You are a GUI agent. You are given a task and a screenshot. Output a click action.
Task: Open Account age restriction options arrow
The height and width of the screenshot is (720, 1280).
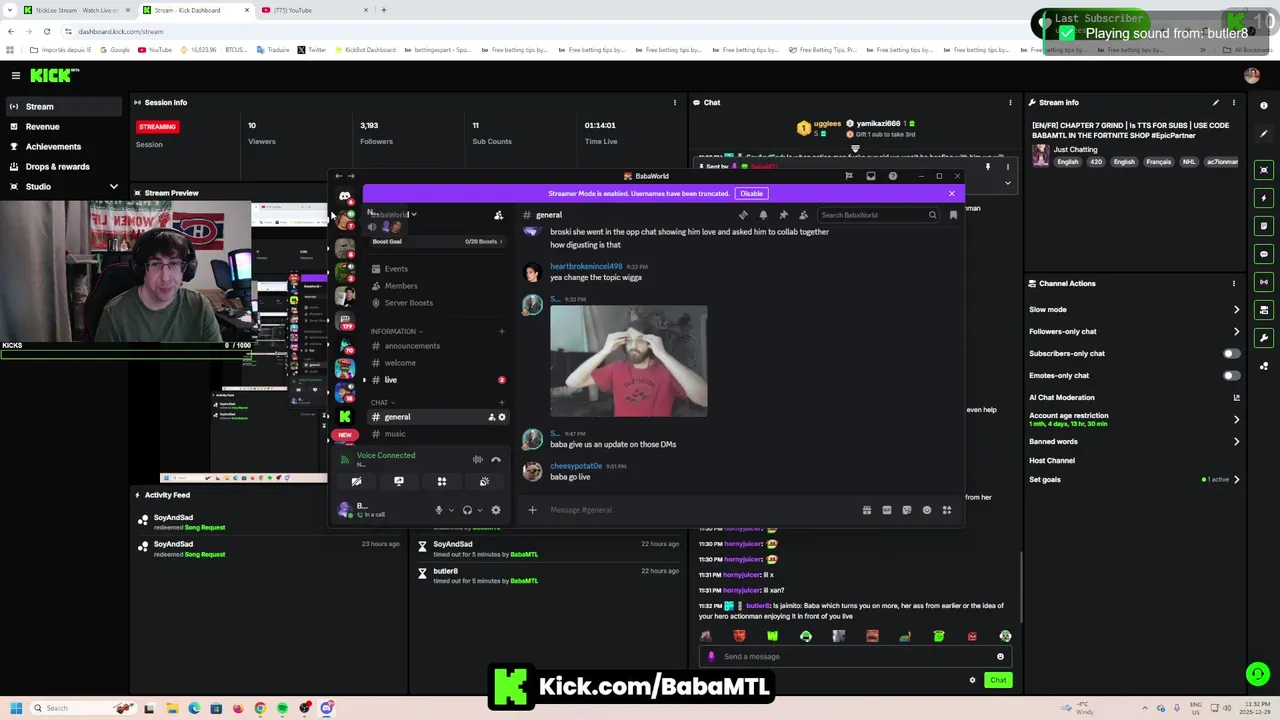pyautogui.click(x=1236, y=419)
